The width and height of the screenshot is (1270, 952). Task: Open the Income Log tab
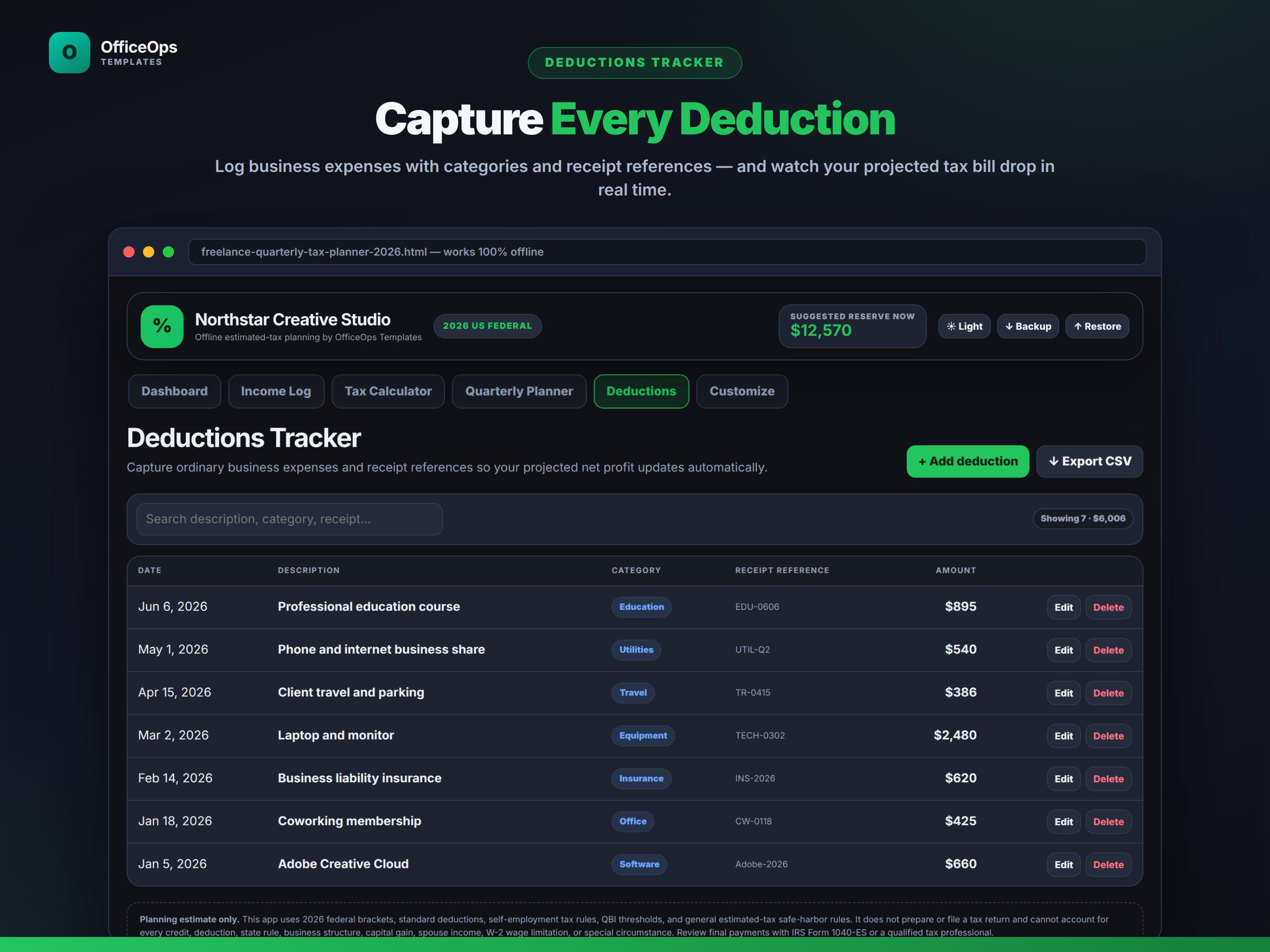276,391
